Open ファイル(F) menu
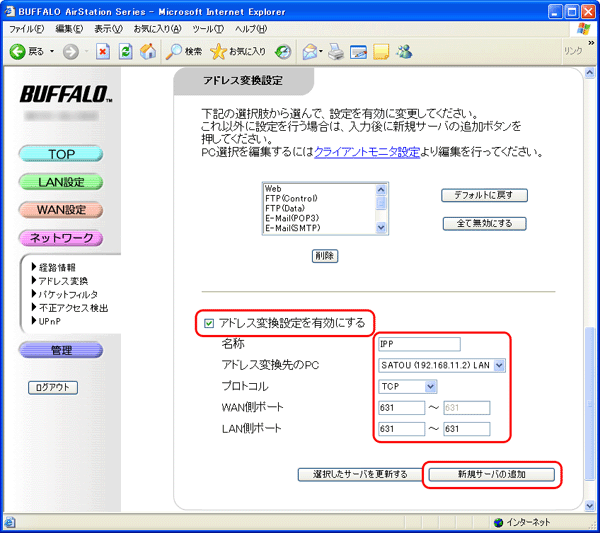Viewport: 600px width, 533px height. pos(27,29)
